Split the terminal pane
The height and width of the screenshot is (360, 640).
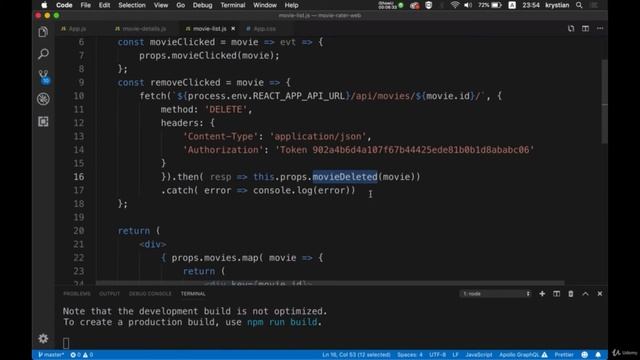click(556, 293)
